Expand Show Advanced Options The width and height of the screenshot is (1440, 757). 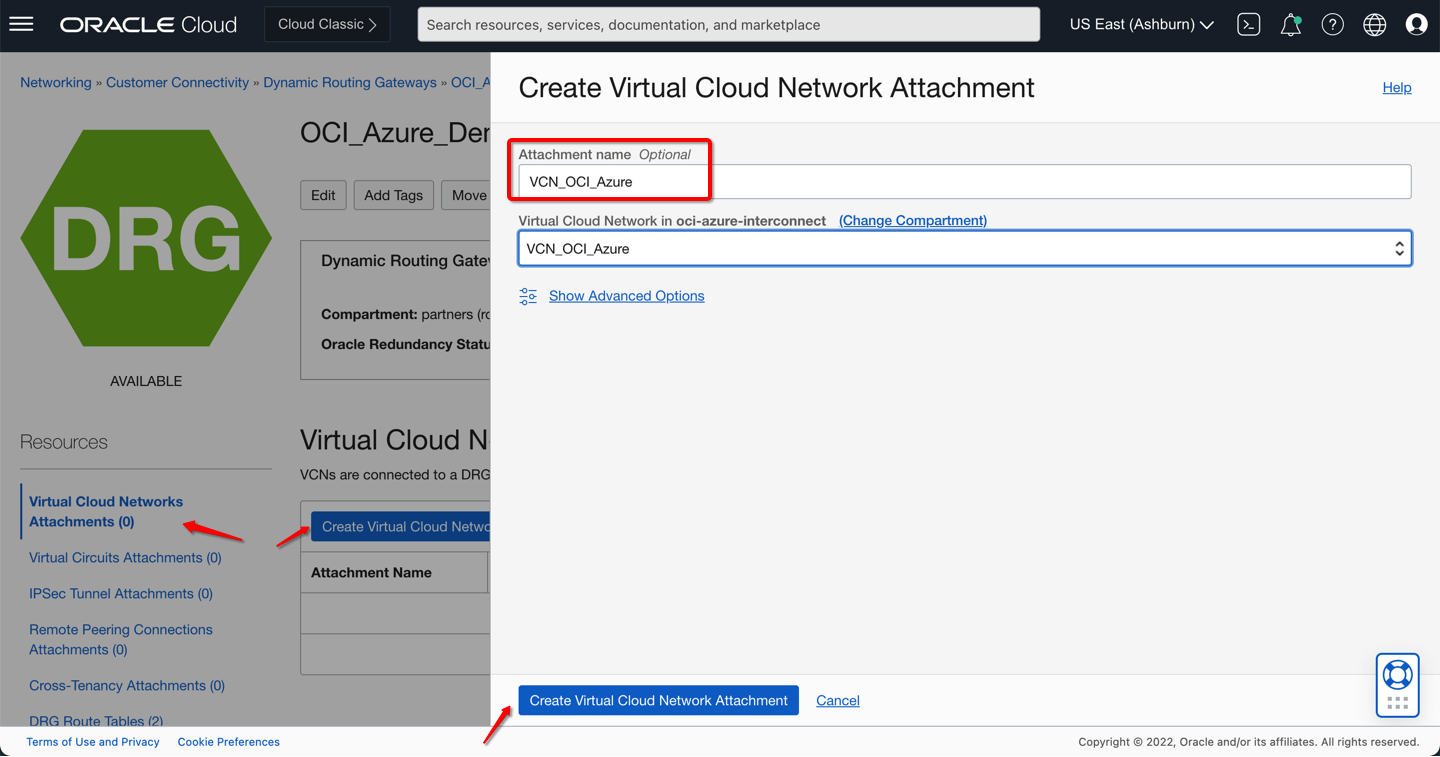pyautogui.click(x=626, y=296)
